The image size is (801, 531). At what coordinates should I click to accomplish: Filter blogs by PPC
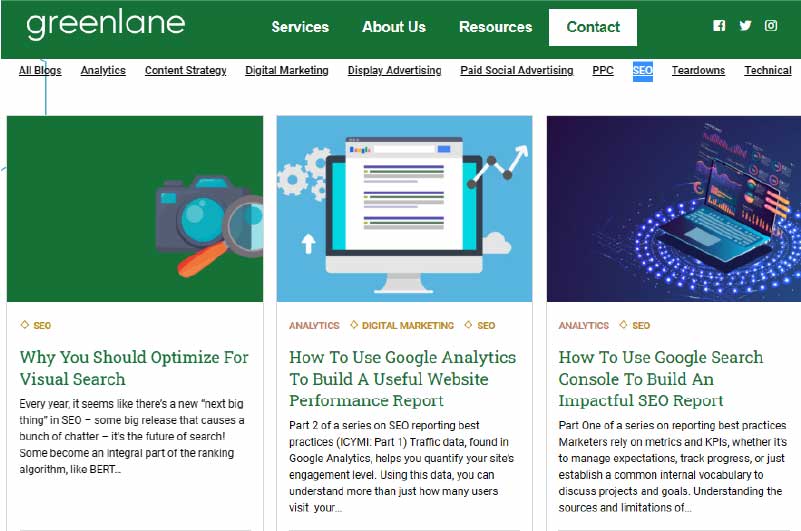603,71
